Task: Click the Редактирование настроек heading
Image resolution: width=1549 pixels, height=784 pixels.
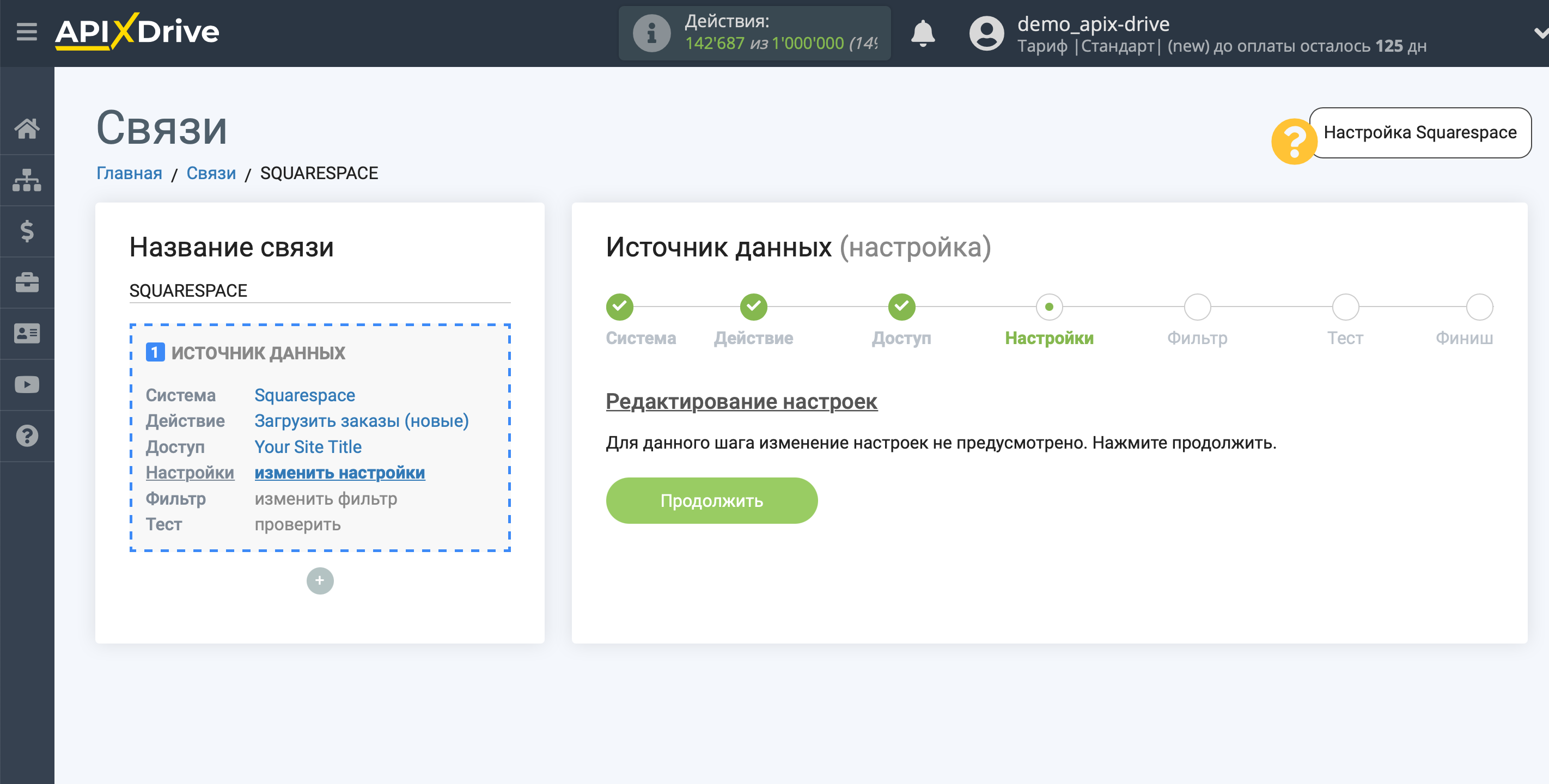Action: point(741,402)
